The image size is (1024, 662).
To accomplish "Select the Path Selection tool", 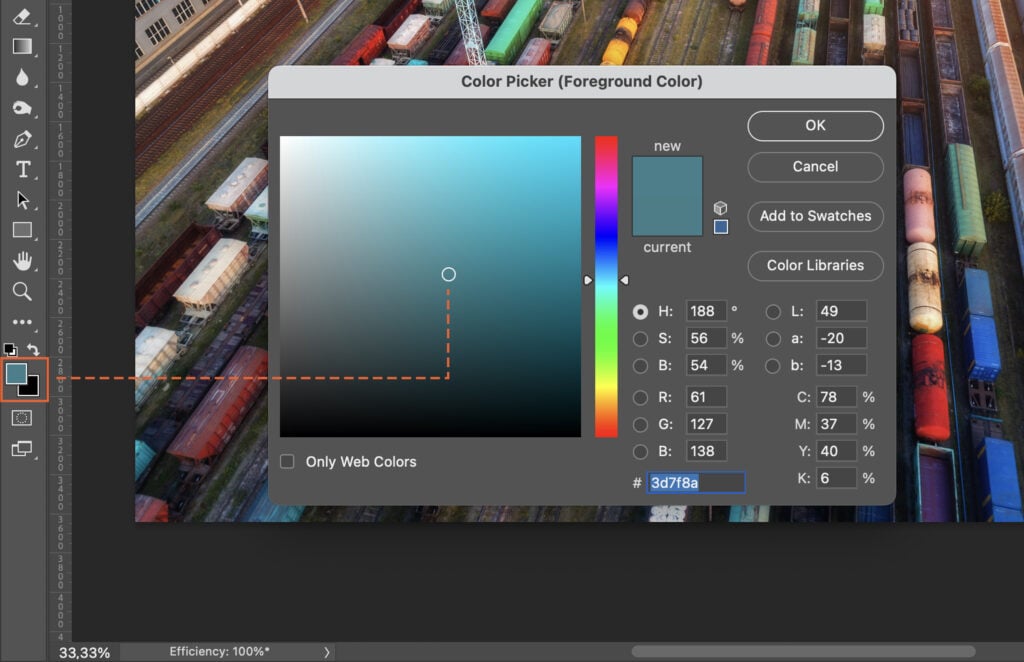I will [22, 199].
